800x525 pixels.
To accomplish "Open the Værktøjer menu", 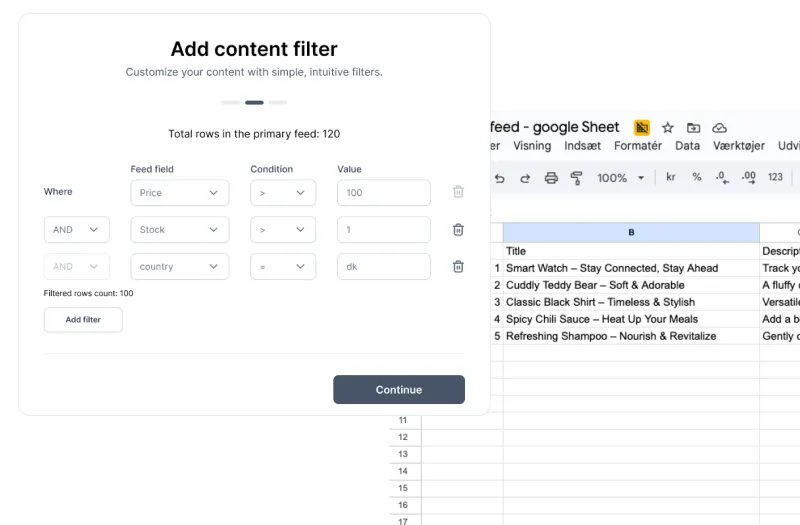I will (x=739, y=146).
